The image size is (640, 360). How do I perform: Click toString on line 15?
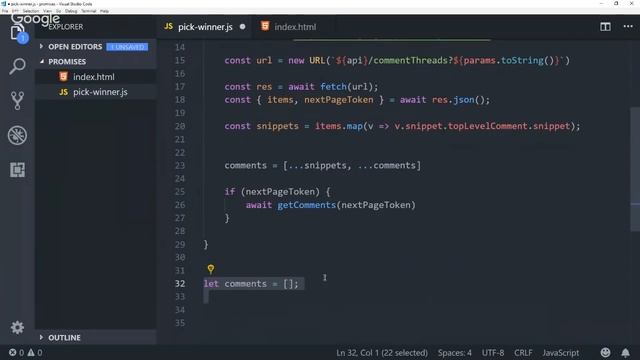click(522, 60)
